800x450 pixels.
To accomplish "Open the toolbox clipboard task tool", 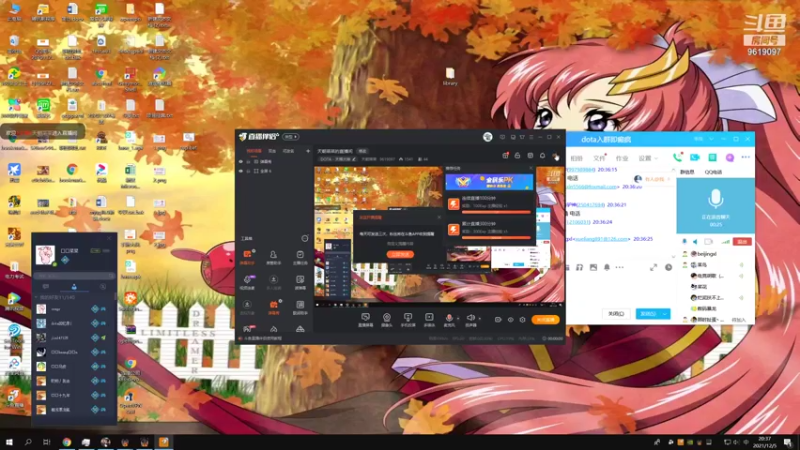I will click(300, 257).
